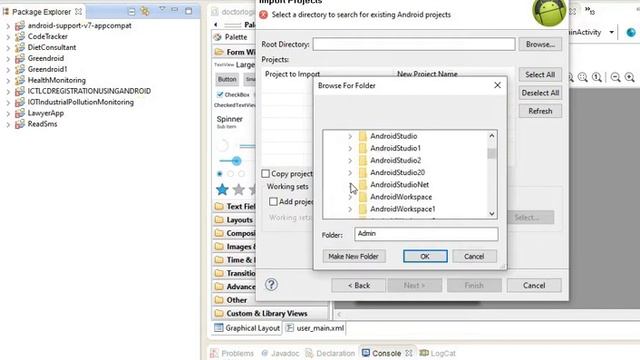Viewport: 640px width, 360px height.
Task: Open Custom & Library Views palette section
Action: [x=267, y=313]
